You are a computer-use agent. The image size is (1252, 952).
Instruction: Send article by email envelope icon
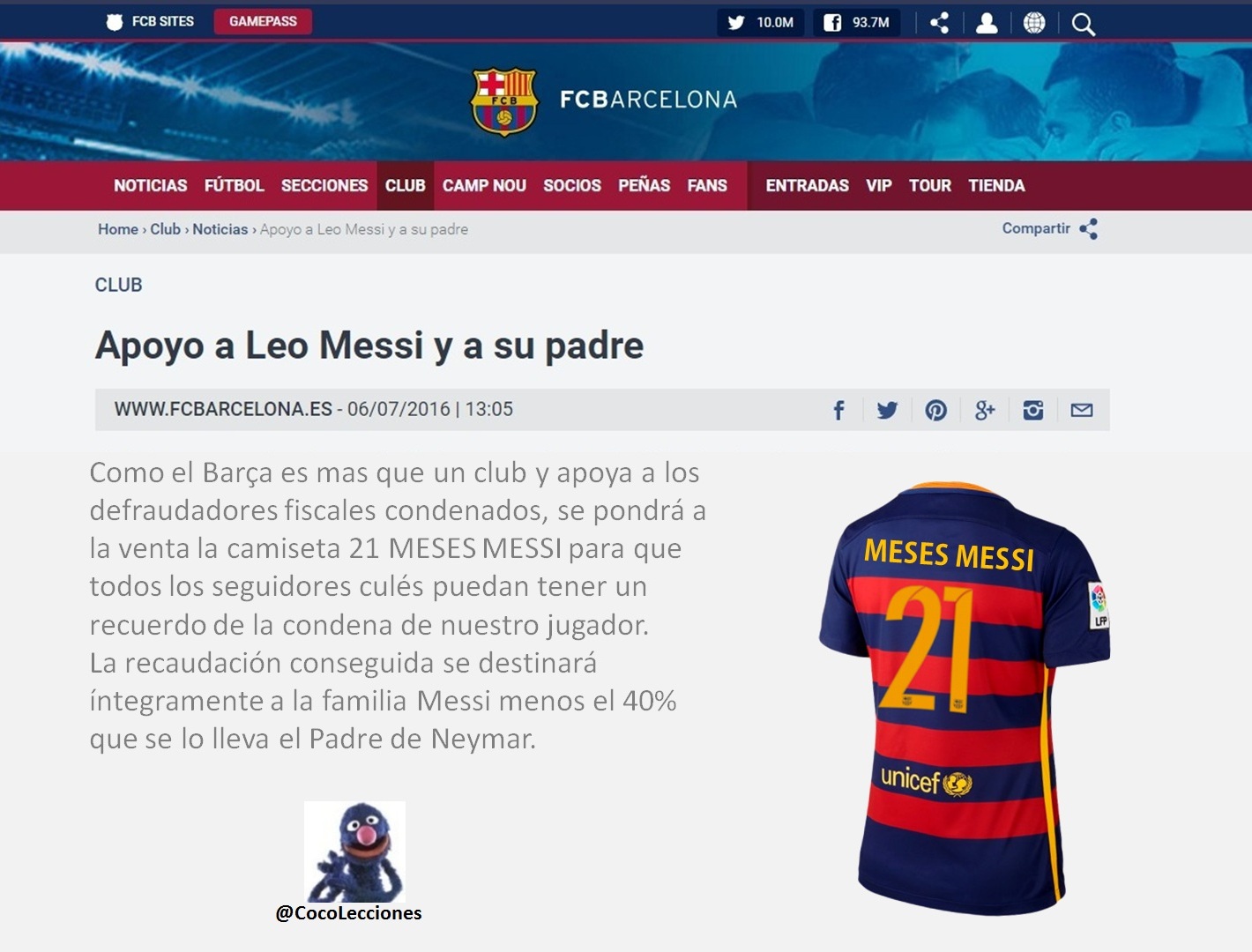pyautogui.click(x=1082, y=410)
